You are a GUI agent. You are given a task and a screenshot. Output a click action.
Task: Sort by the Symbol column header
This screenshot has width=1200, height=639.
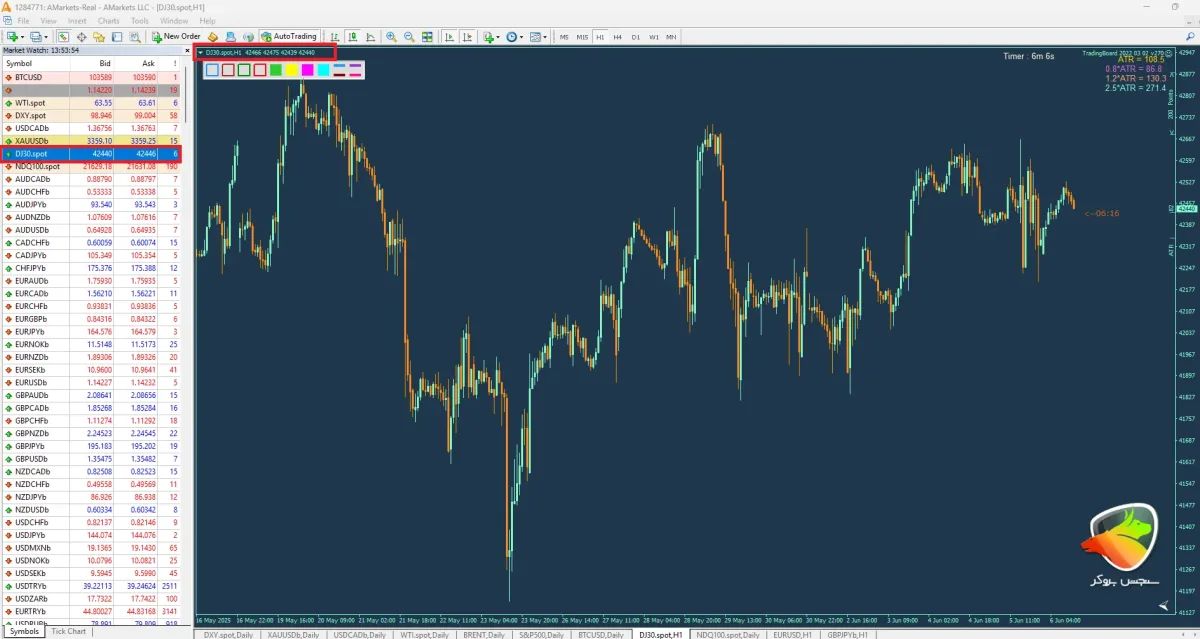[x=34, y=63]
